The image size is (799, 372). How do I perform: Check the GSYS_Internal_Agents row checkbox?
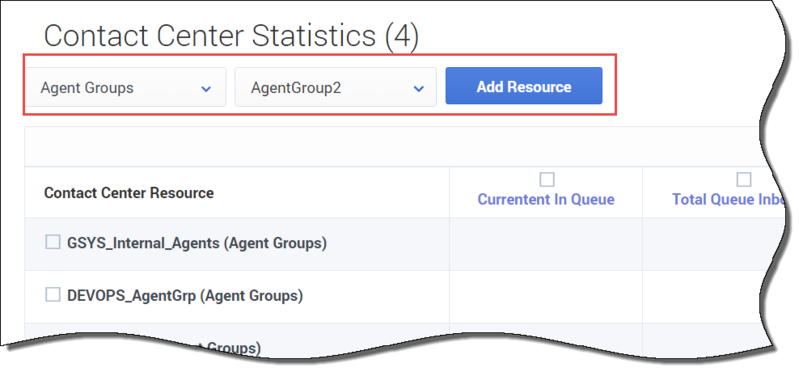[x=53, y=242]
